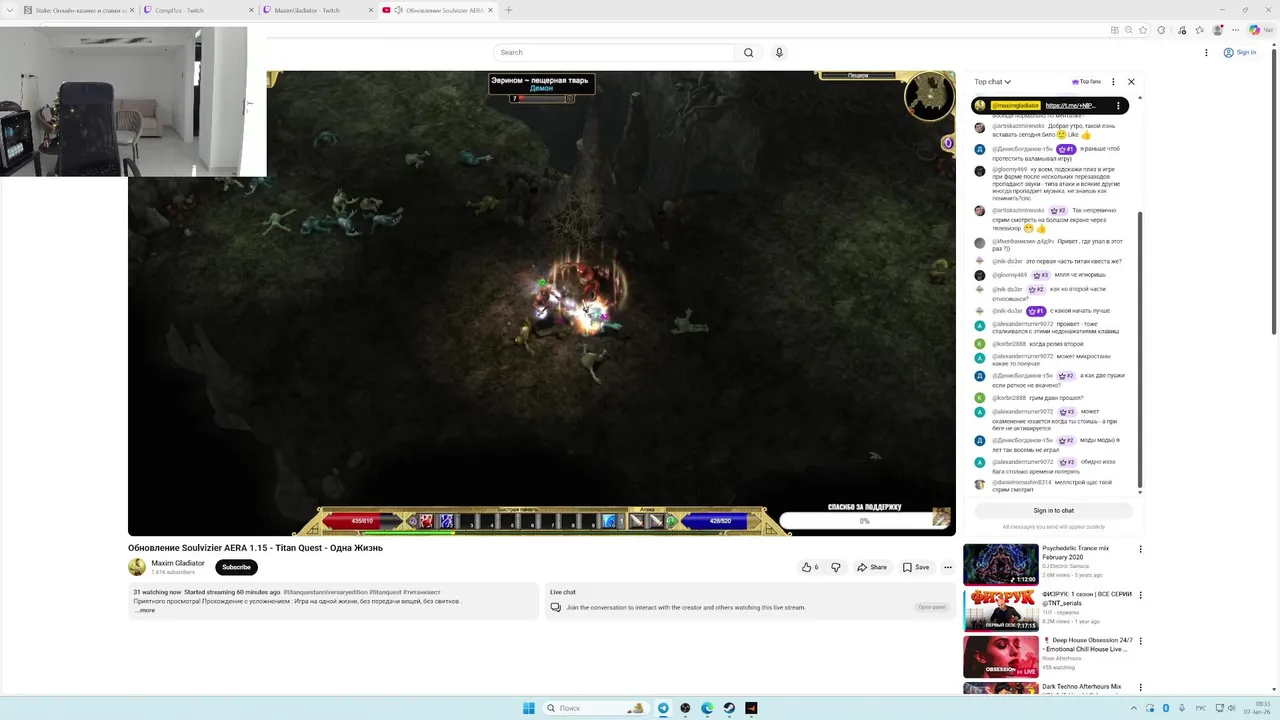This screenshot has width=1280, height=720.
Task: Follow the pinned t.me link in chat
Action: tap(1070, 105)
